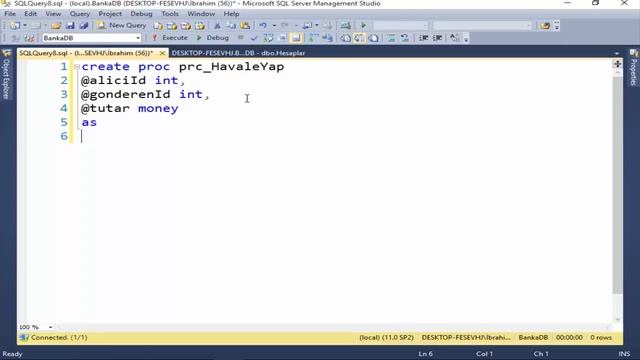Toggle Include Client Statistics
The width and height of the screenshot is (640, 360).
pyautogui.click(x=327, y=38)
